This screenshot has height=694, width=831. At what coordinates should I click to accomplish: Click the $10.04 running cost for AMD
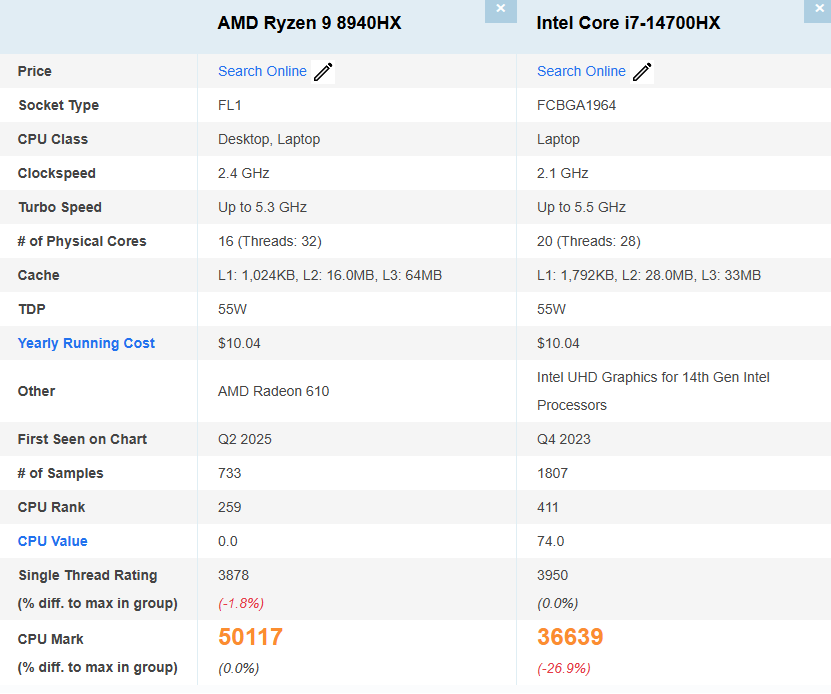(239, 343)
